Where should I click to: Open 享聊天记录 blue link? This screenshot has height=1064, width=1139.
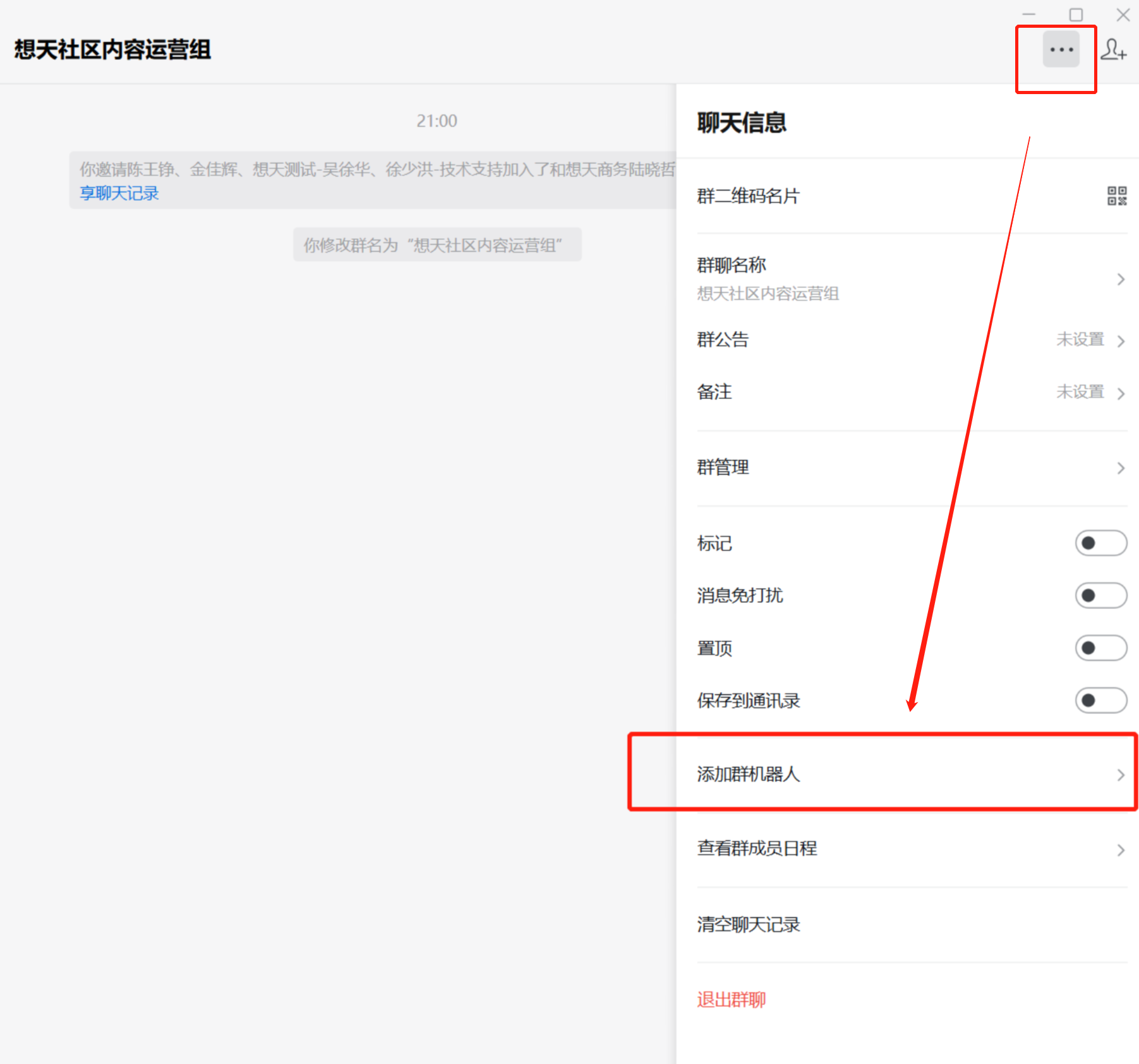[119, 193]
